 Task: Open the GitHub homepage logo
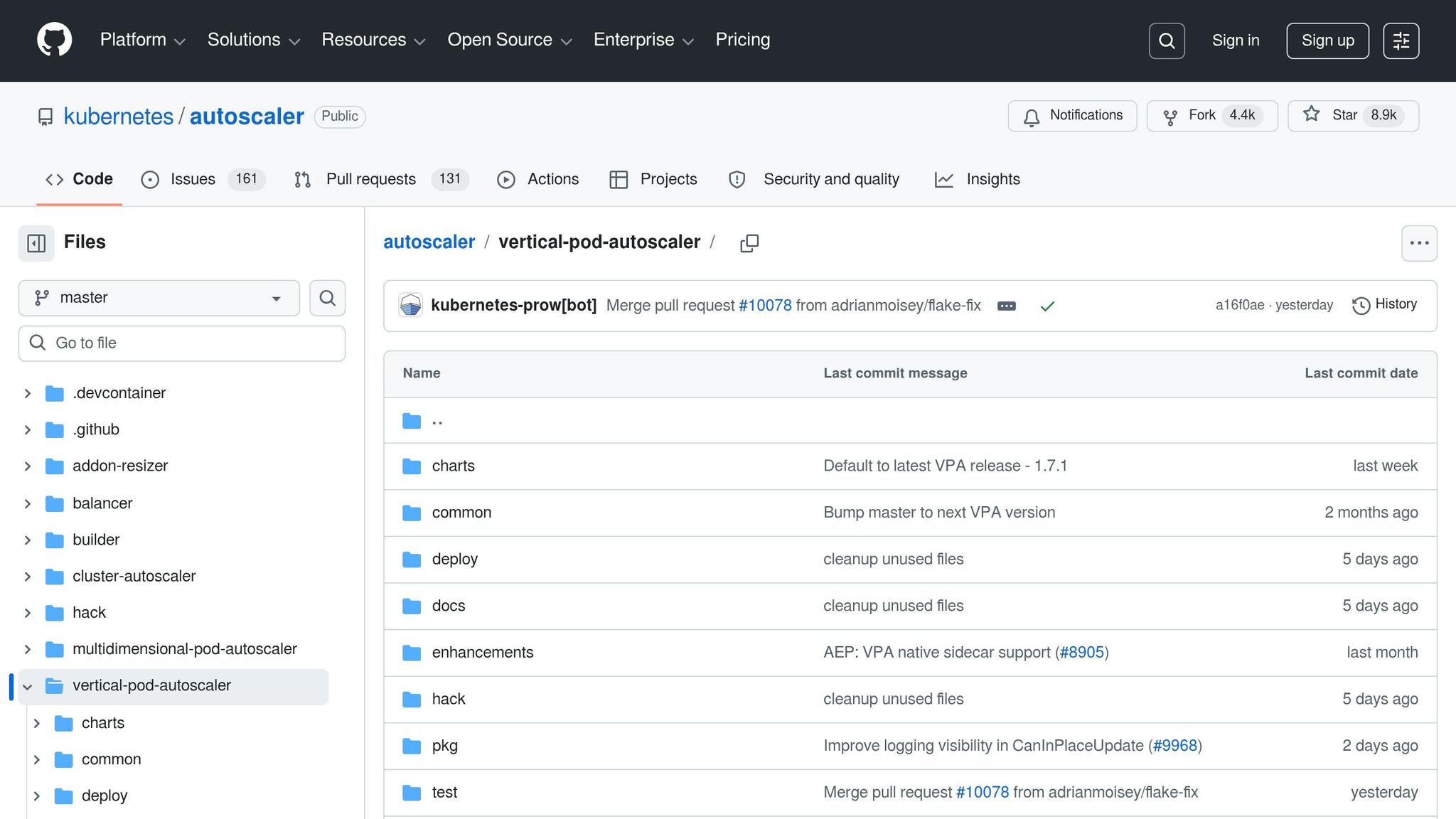55,40
